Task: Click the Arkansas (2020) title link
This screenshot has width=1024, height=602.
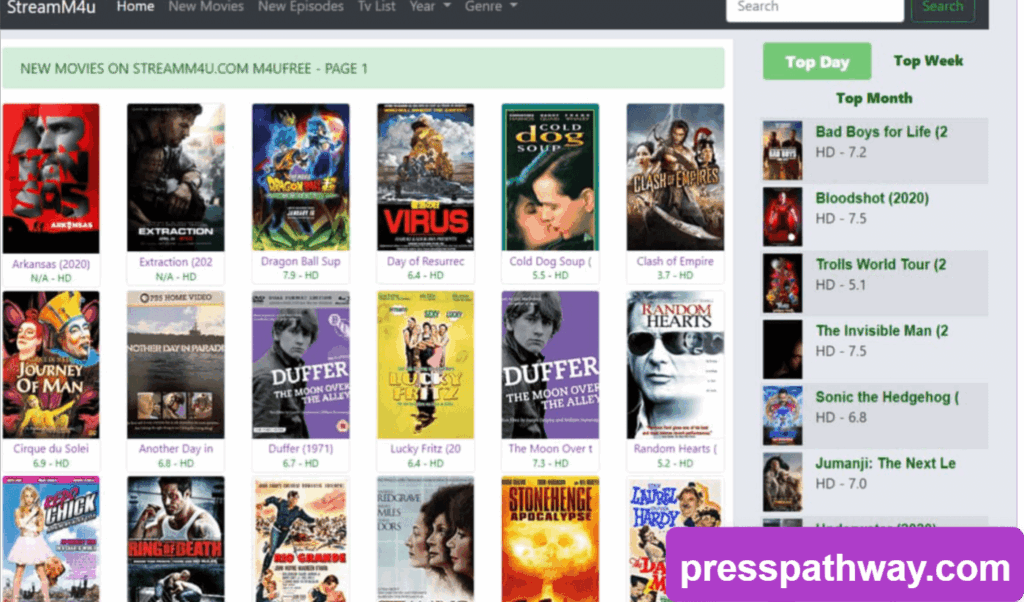Action: pos(51,264)
